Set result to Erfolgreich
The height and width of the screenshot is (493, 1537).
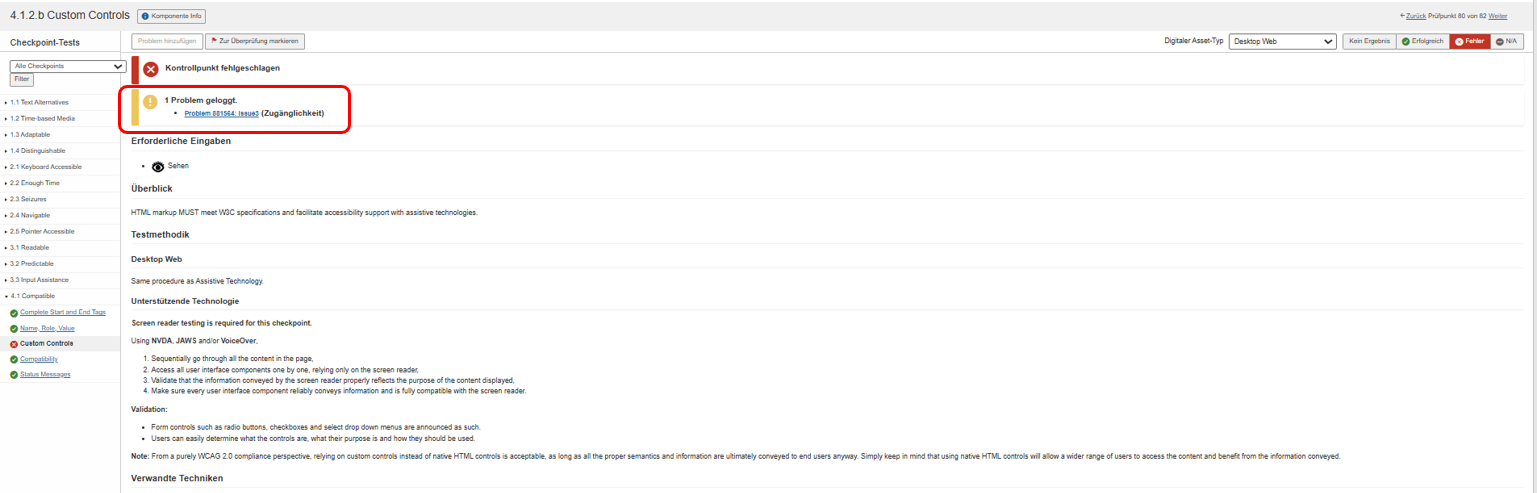point(1420,41)
